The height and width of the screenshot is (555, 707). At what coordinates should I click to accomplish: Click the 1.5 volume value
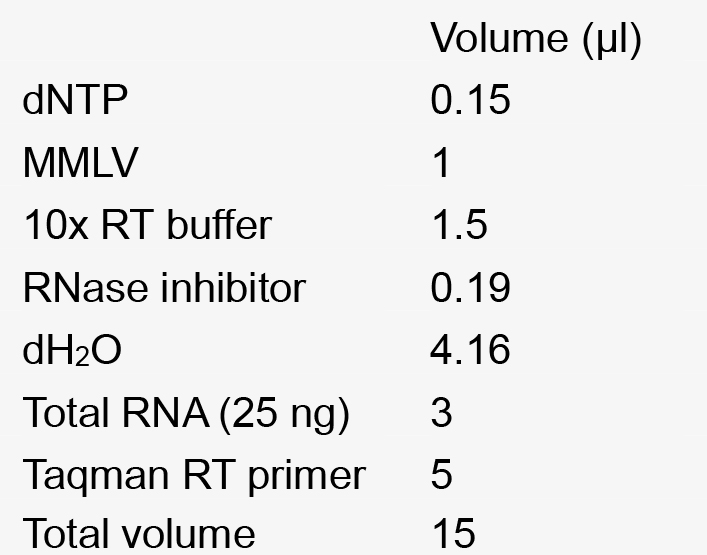[460, 225]
